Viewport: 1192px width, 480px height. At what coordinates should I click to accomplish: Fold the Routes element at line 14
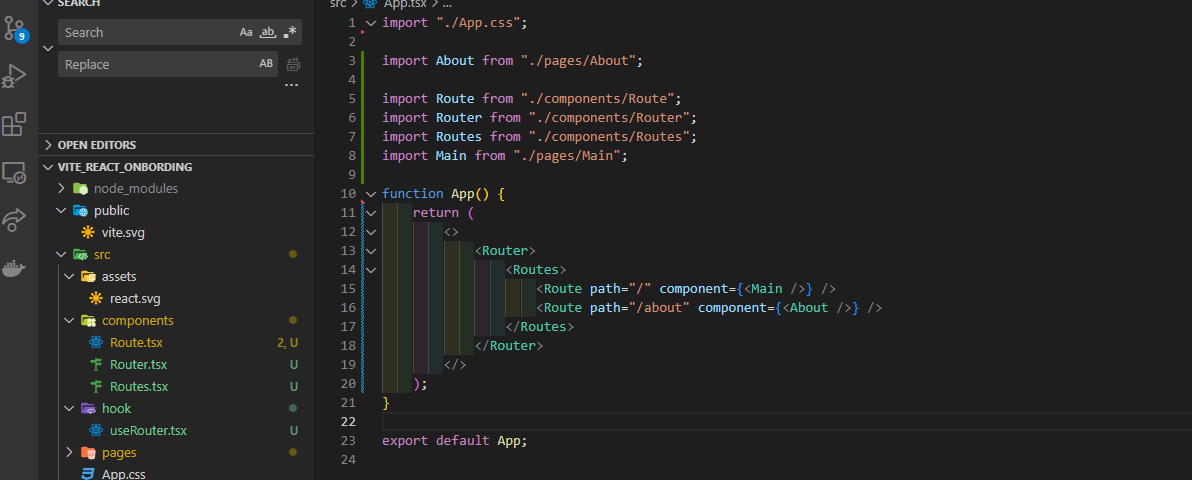[371, 270]
